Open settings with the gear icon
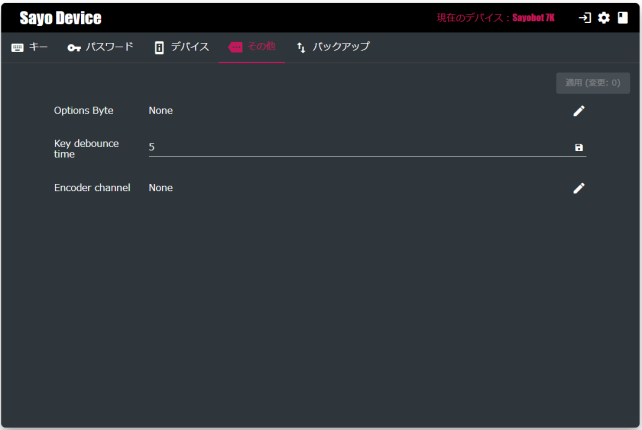642x430 pixels. pos(604,18)
